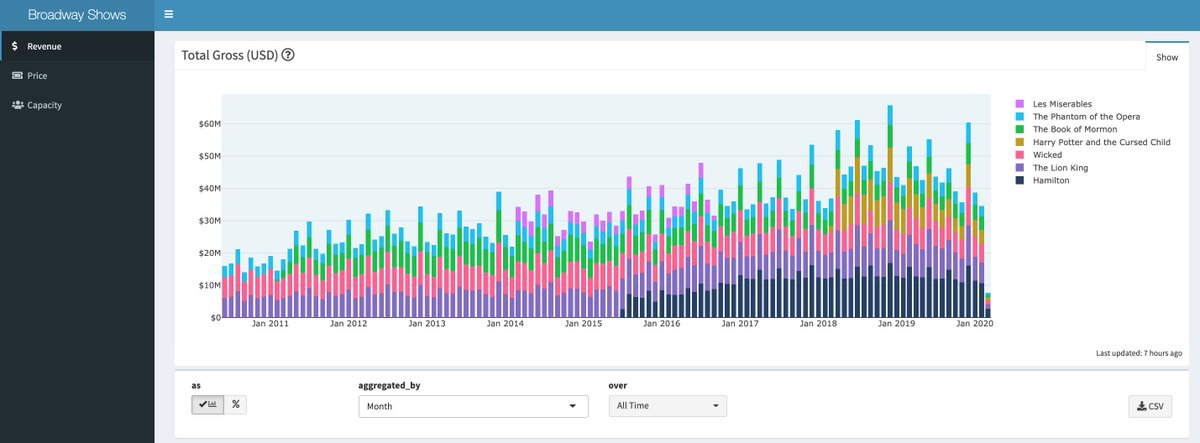Click the Broadway Shows header title

pyautogui.click(x=77, y=15)
